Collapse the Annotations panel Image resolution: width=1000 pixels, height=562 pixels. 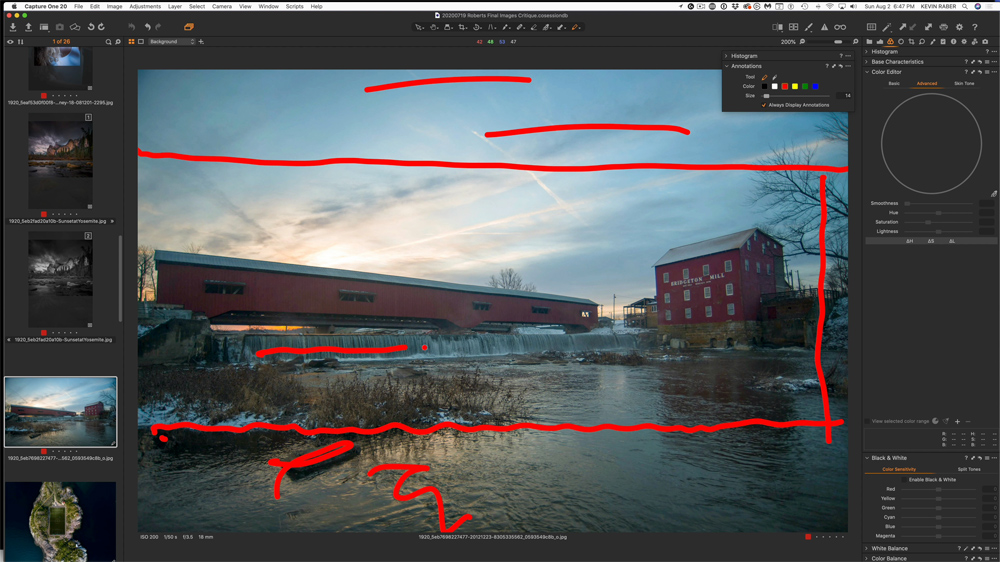[x=727, y=66]
